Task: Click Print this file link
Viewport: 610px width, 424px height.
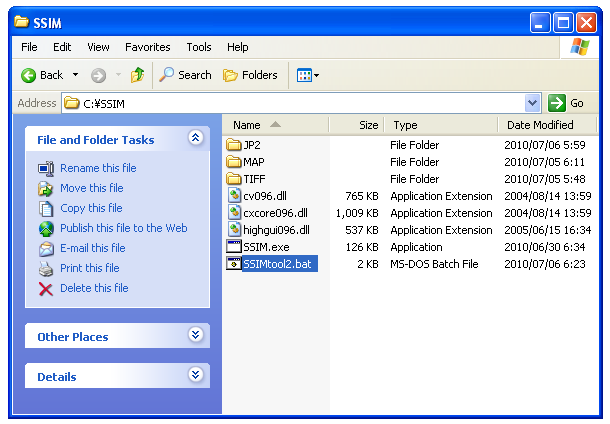Action: pyautogui.click(x=89, y=268)
